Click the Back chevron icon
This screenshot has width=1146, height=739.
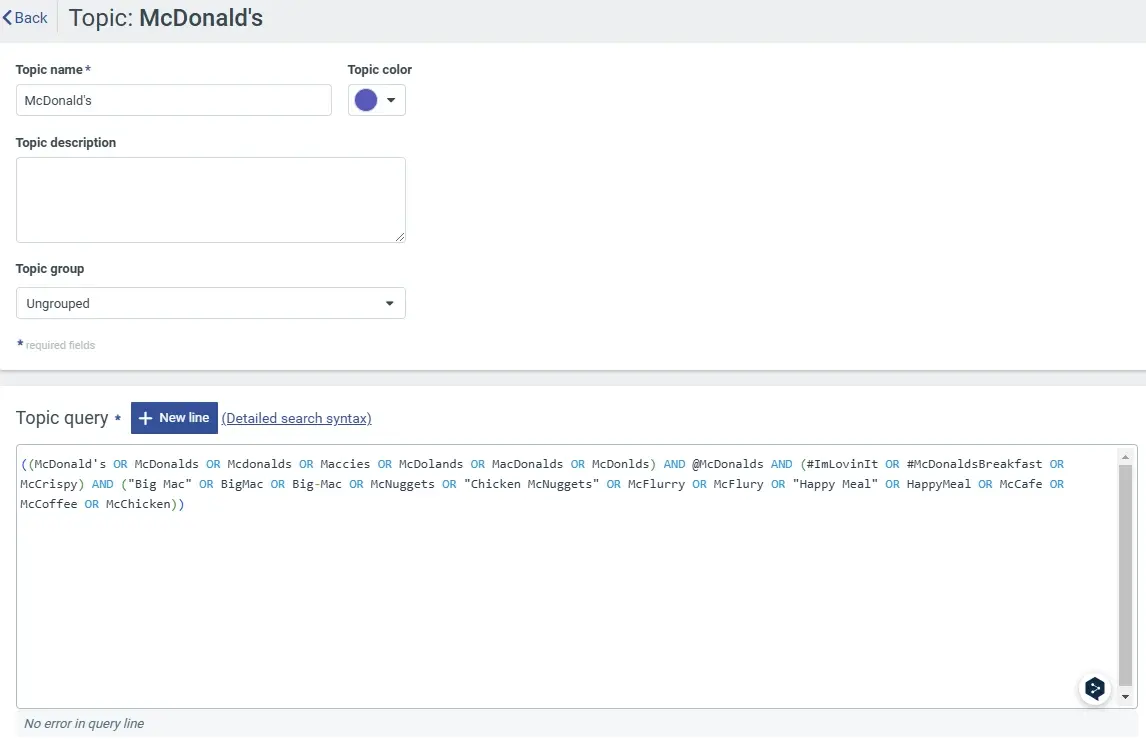pyautogui.click(x=8, y=16)
